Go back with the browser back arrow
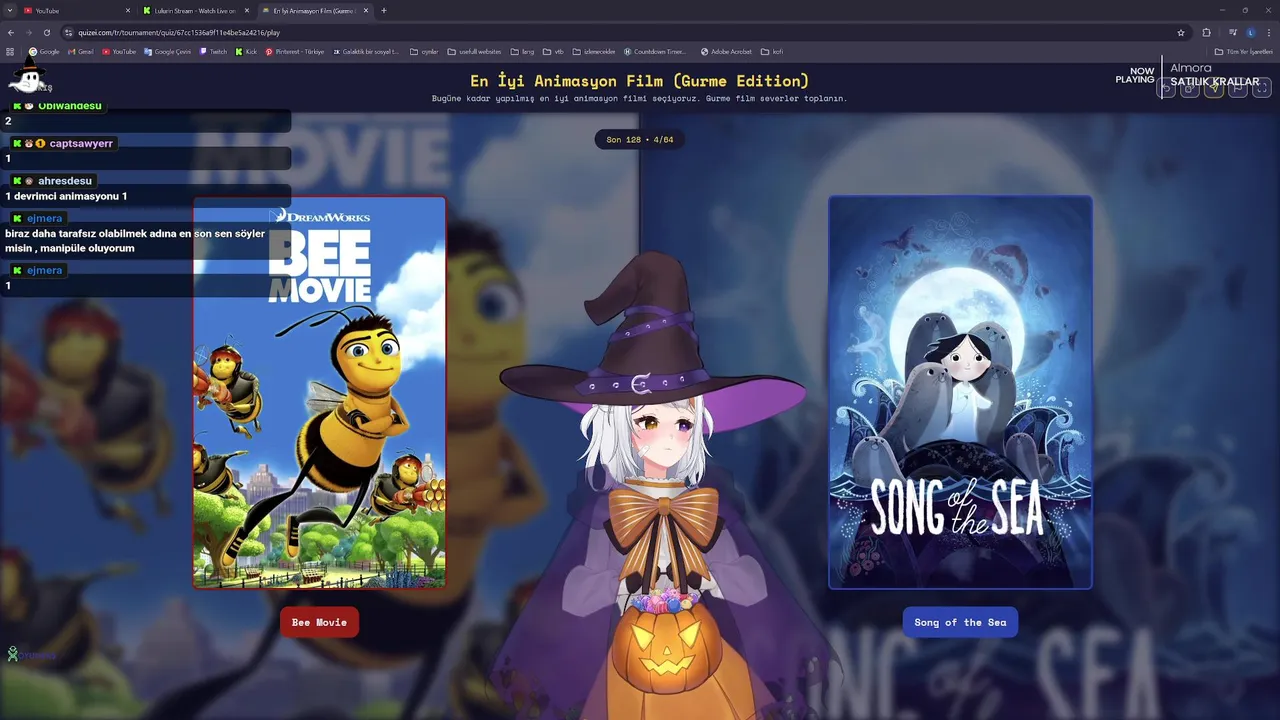 (11, 32)
